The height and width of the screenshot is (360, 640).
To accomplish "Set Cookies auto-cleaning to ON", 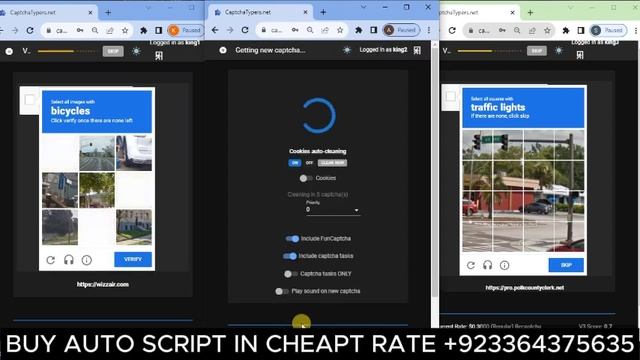I will point(295,162).
